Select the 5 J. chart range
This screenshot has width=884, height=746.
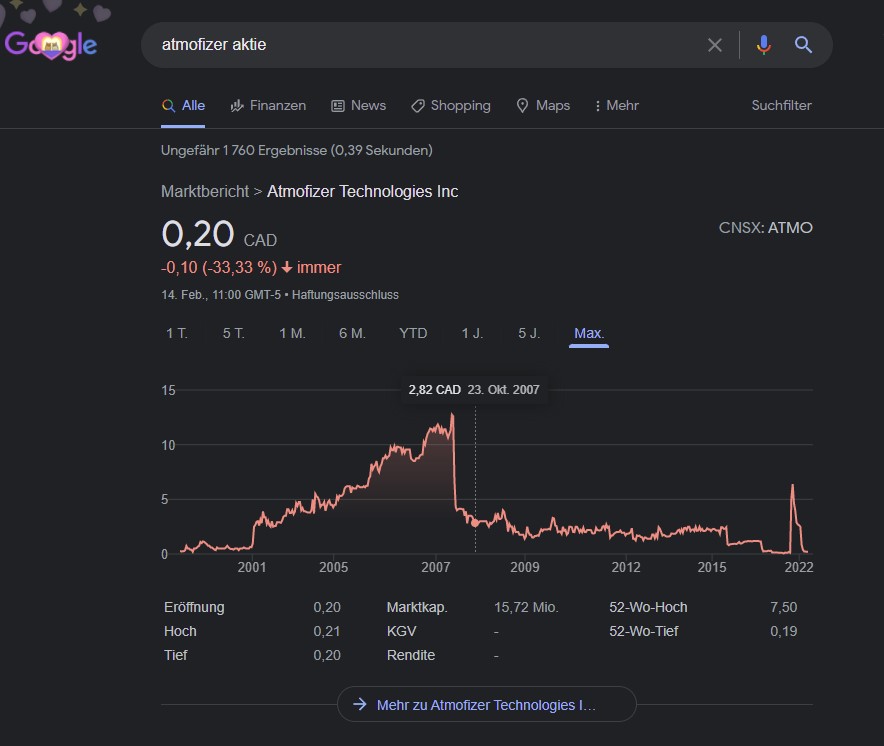pyautogui.click(x=529, y=333)
